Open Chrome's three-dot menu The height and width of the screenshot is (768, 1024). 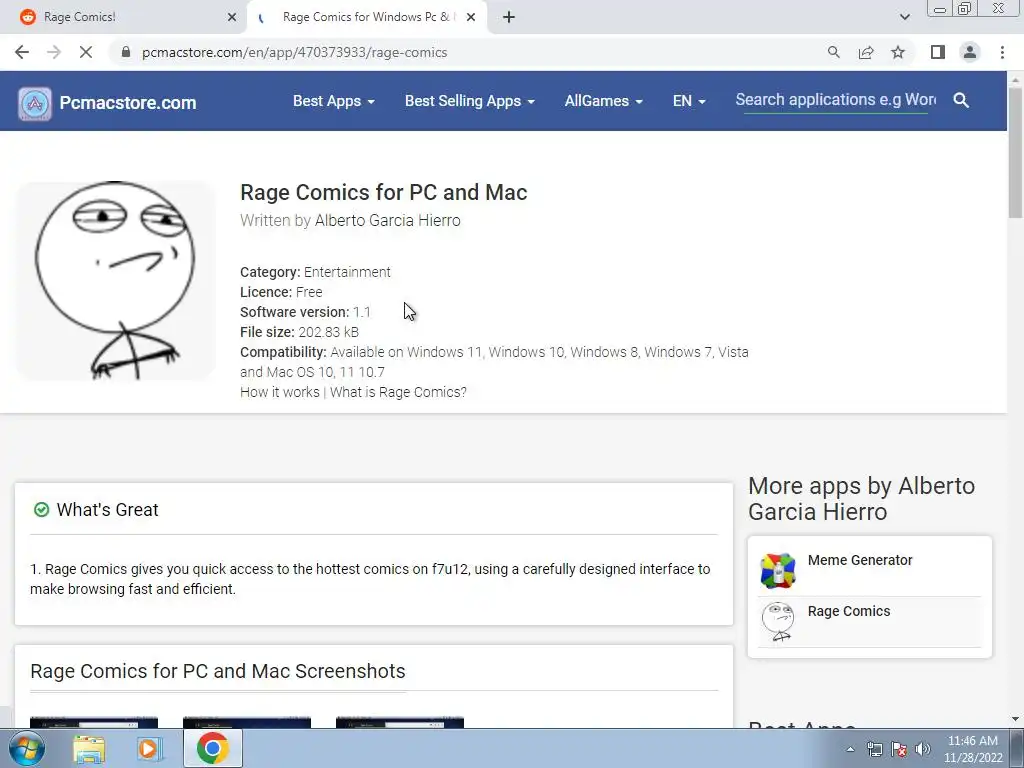(x=1002, y=52)
